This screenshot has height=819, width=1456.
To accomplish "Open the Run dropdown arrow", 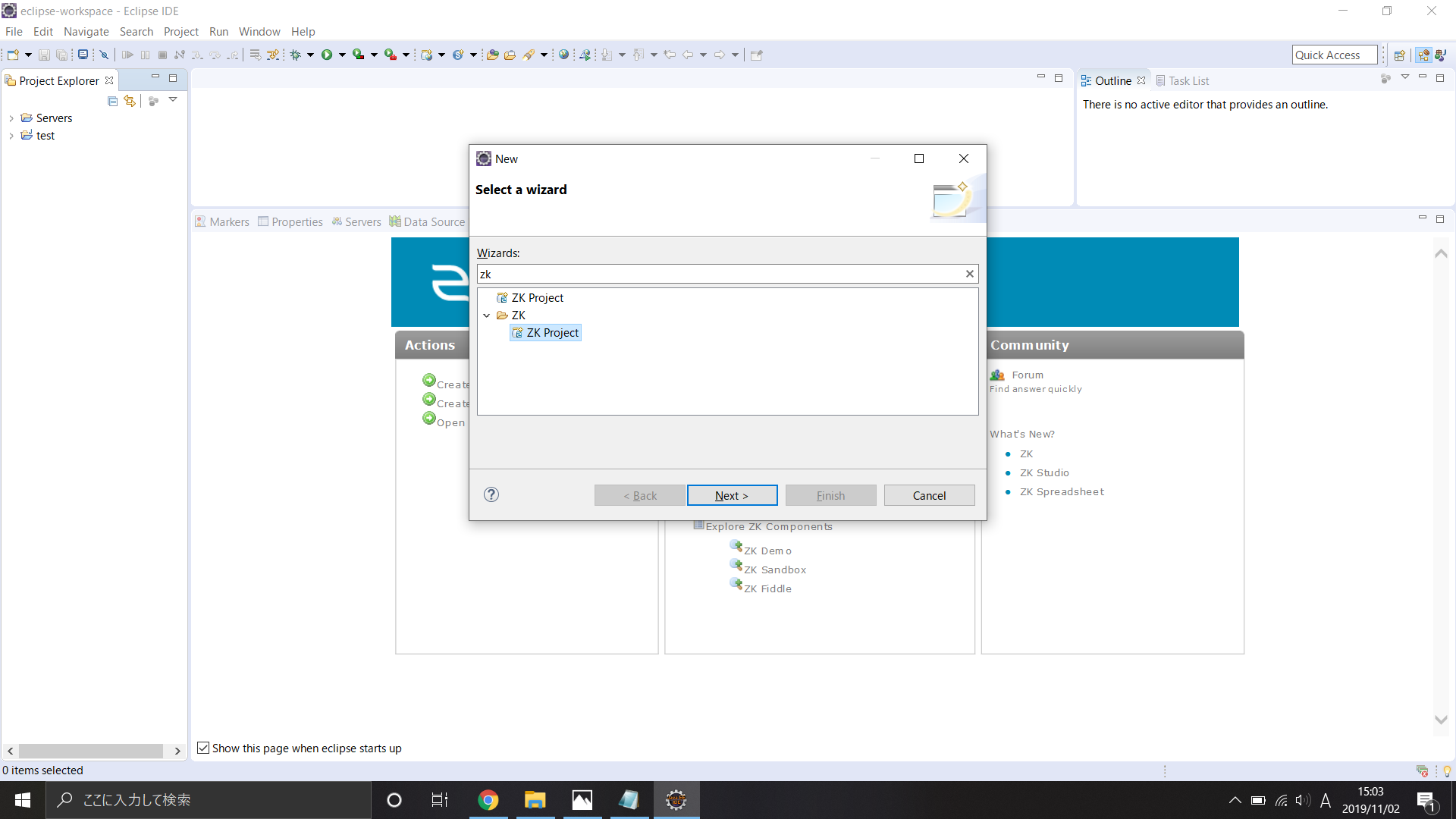I will coord(342,55).
